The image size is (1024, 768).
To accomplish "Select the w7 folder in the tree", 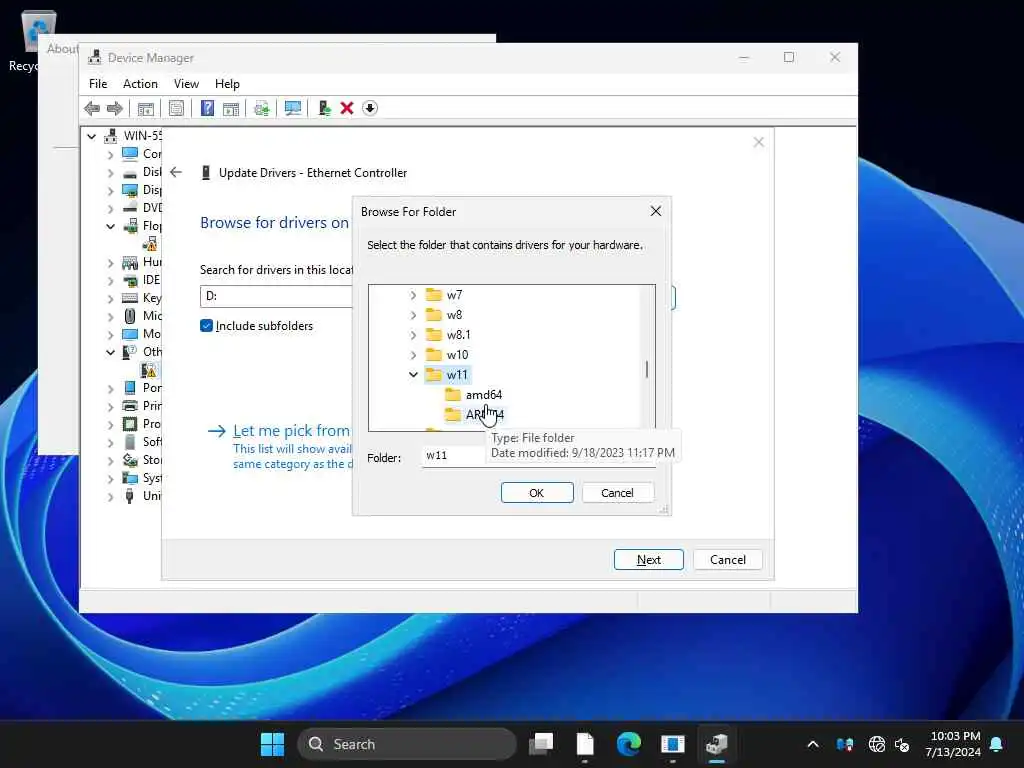I will click(455, 295).
